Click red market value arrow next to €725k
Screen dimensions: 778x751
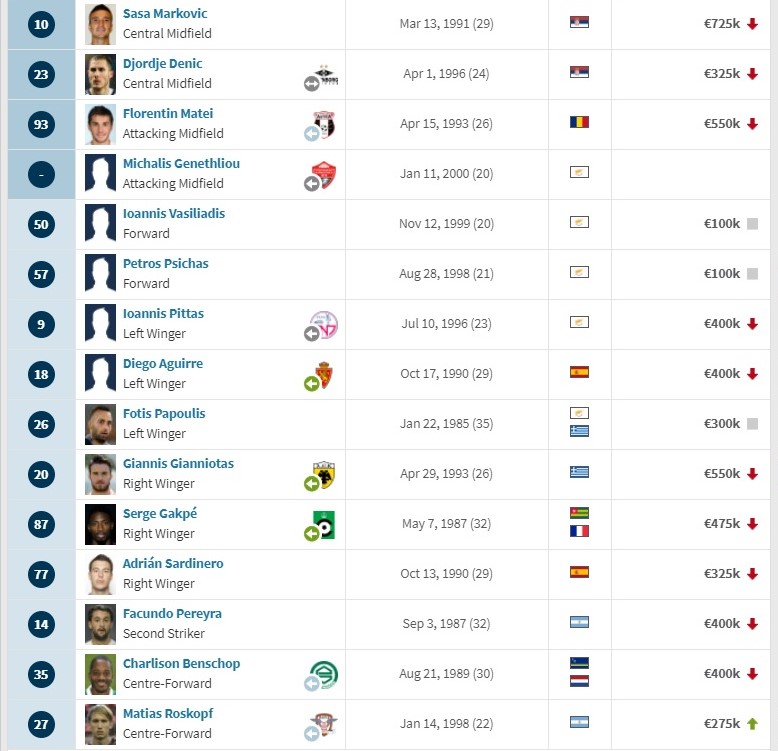752,24
